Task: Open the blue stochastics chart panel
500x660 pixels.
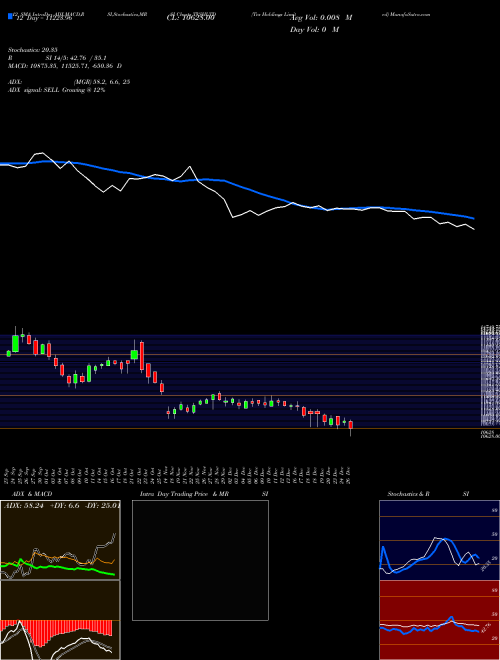Action: pyautogui.click(x=439, y=540)
